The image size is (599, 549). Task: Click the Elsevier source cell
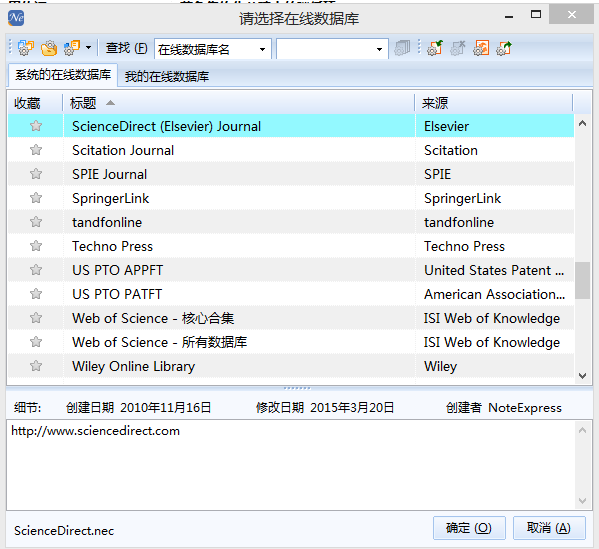click(495, 126)
